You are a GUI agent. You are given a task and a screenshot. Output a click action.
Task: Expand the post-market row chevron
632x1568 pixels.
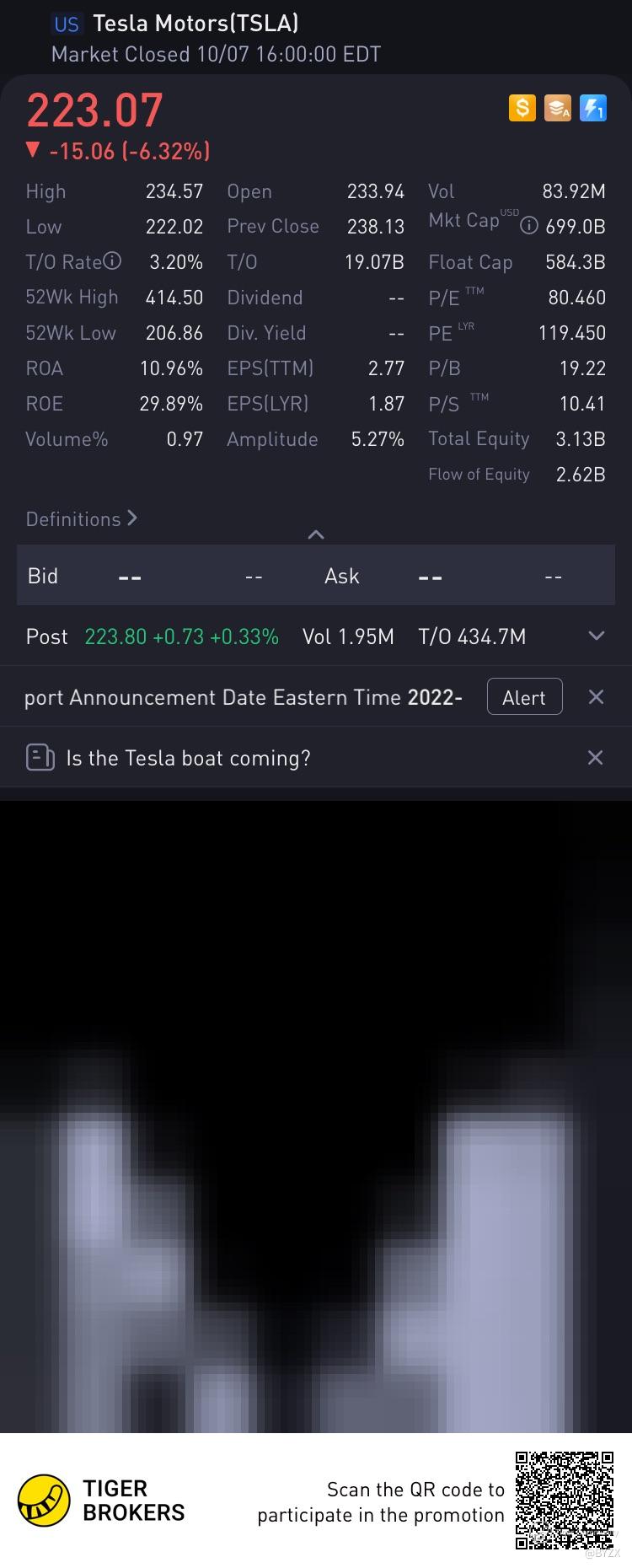tap(597, 636)
